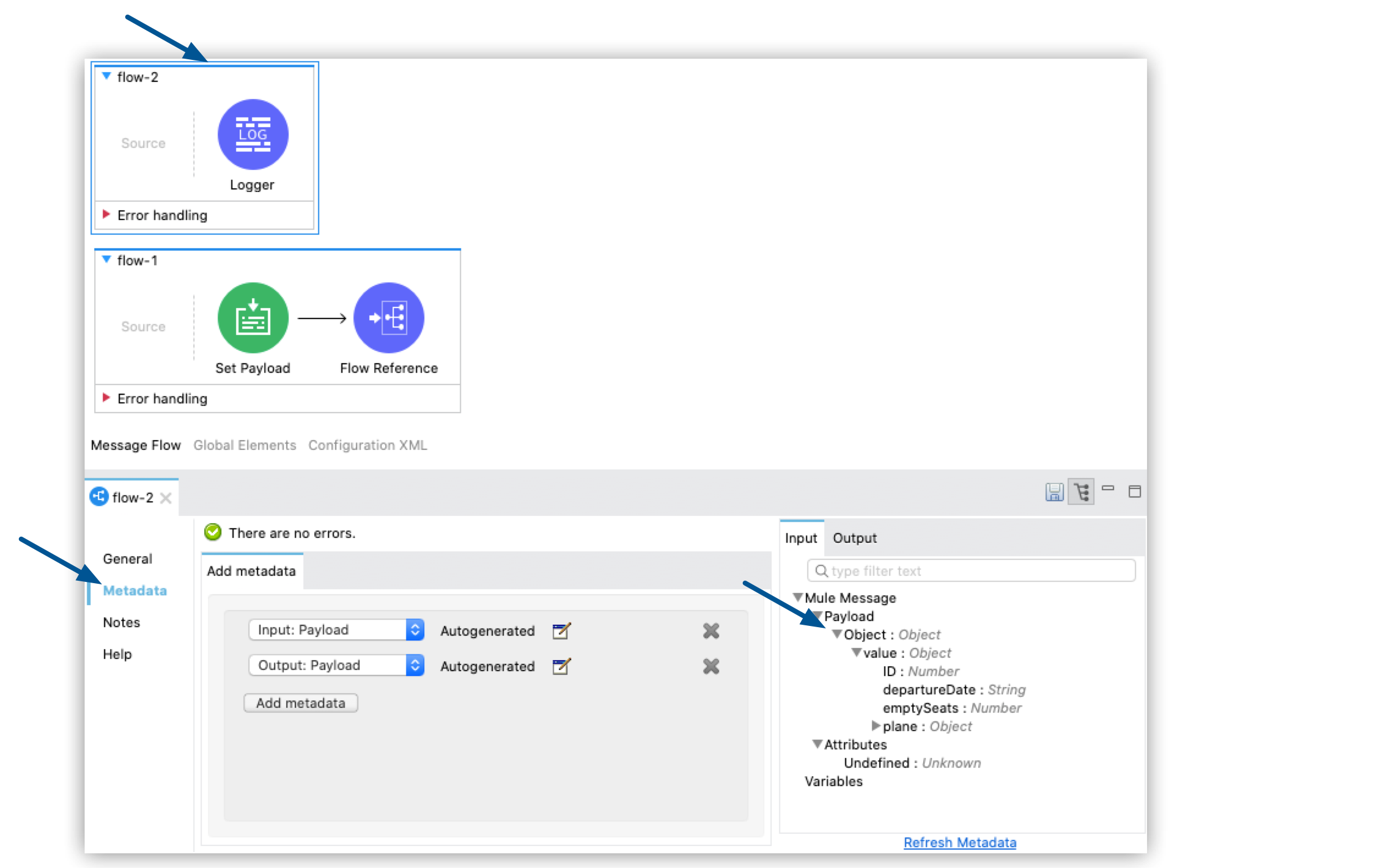Click the Add metadata button

pyautogui.click(x=300, y=703)
